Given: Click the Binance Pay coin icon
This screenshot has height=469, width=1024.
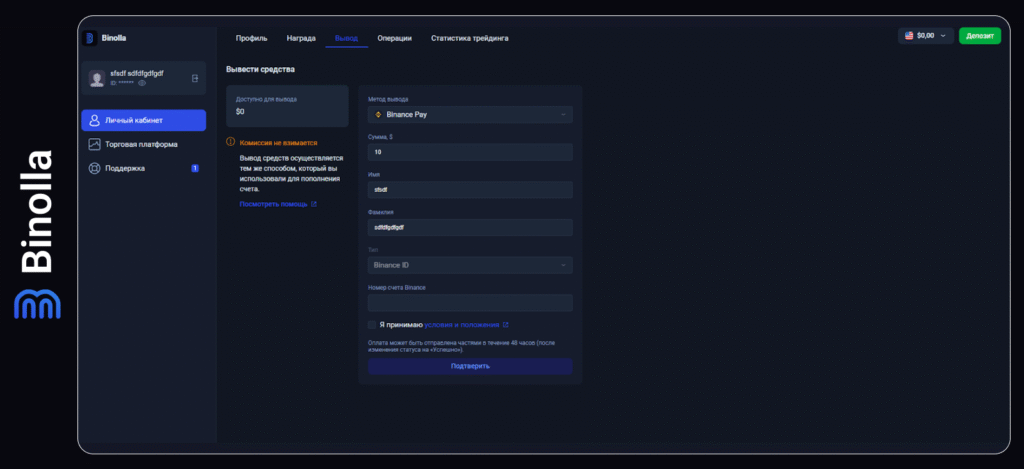Looking at the screenshot, I should coord(378,115).
